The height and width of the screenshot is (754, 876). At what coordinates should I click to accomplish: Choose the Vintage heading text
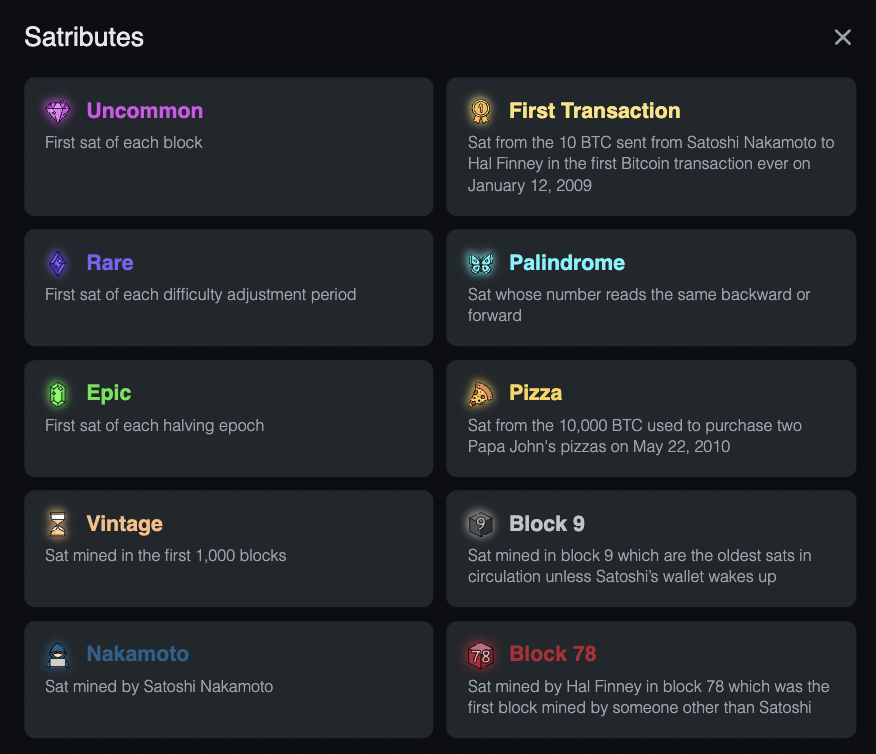(125, 524)
